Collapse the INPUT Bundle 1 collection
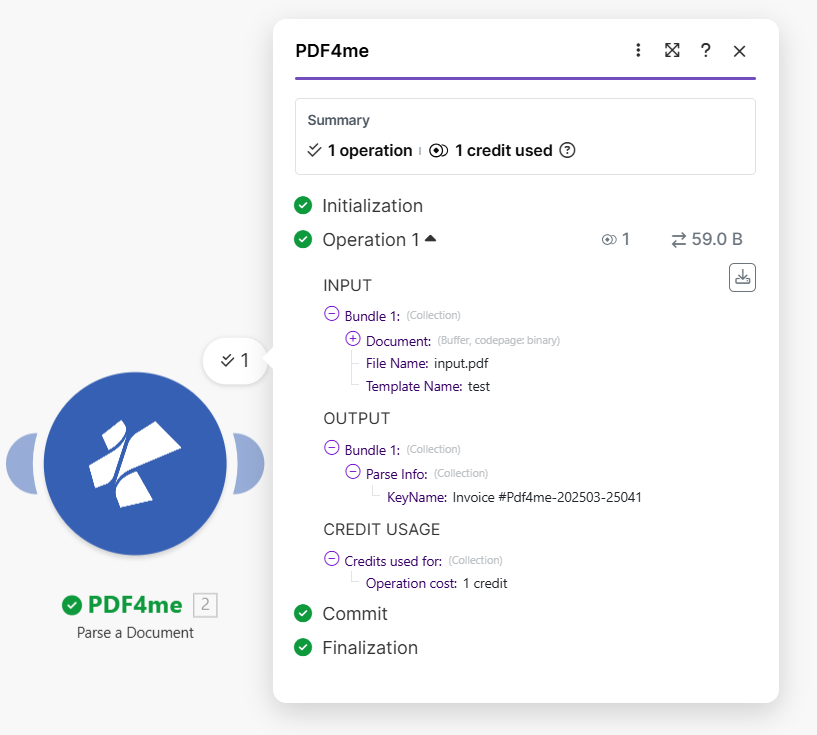The height and width of the screenshot is (735, 817). (x=332, y=314)
